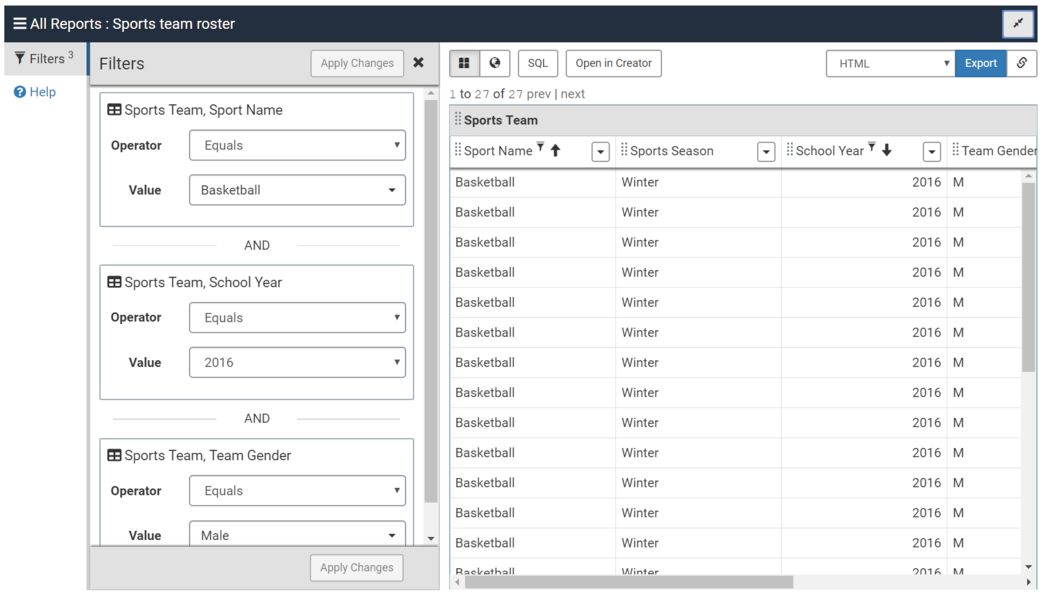This screenshot has height=594, width=1040.
Task: Open the Basketball value dropdown
Action: click(297, 190)
